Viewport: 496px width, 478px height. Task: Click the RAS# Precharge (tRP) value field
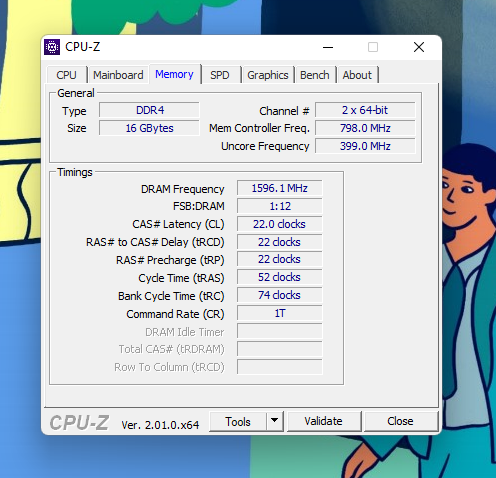point(280,259)
